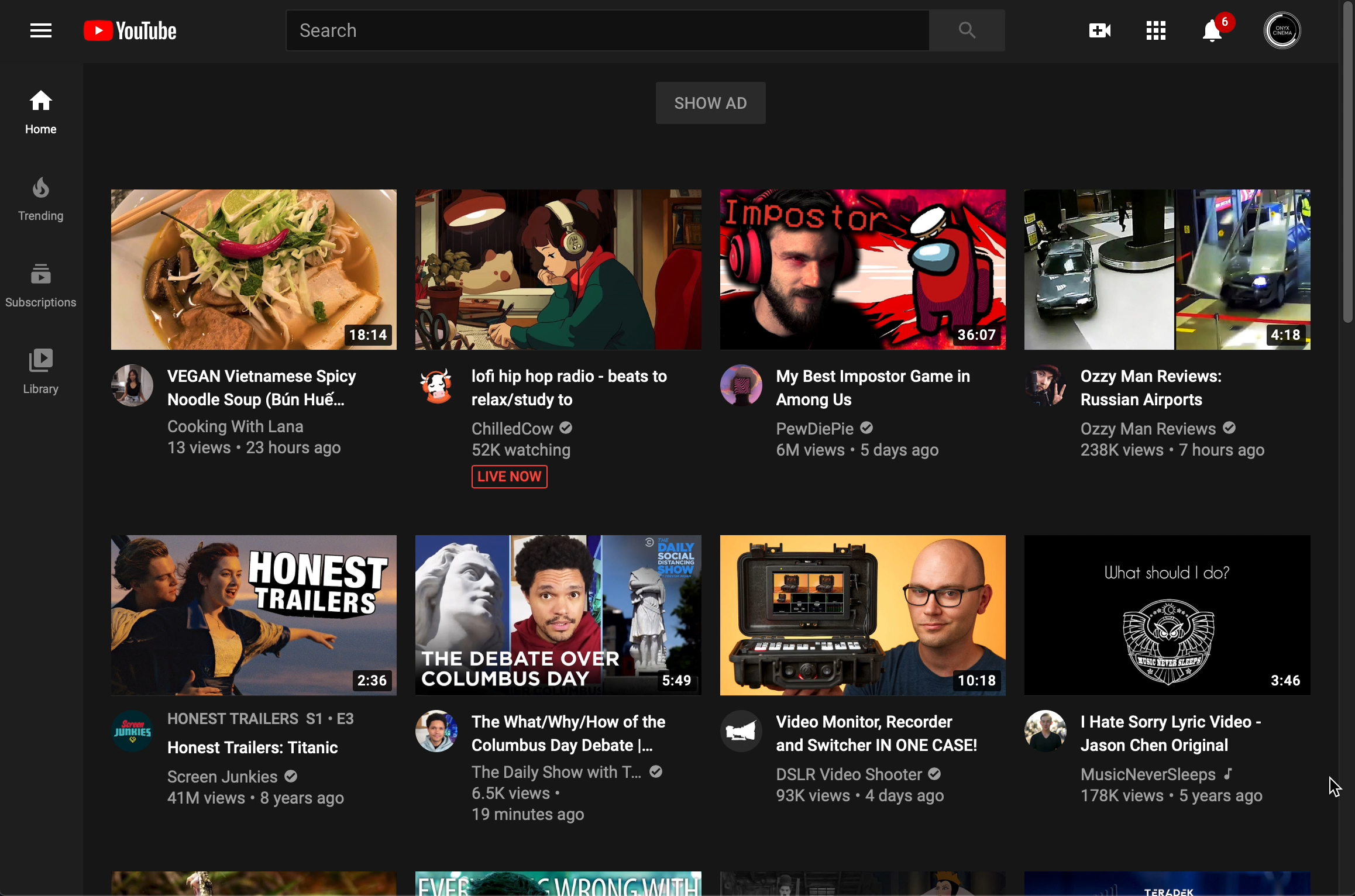1355x896 pixels.
Task: Open the ChilledCow channel avatar
Action: tap(436, 386)
